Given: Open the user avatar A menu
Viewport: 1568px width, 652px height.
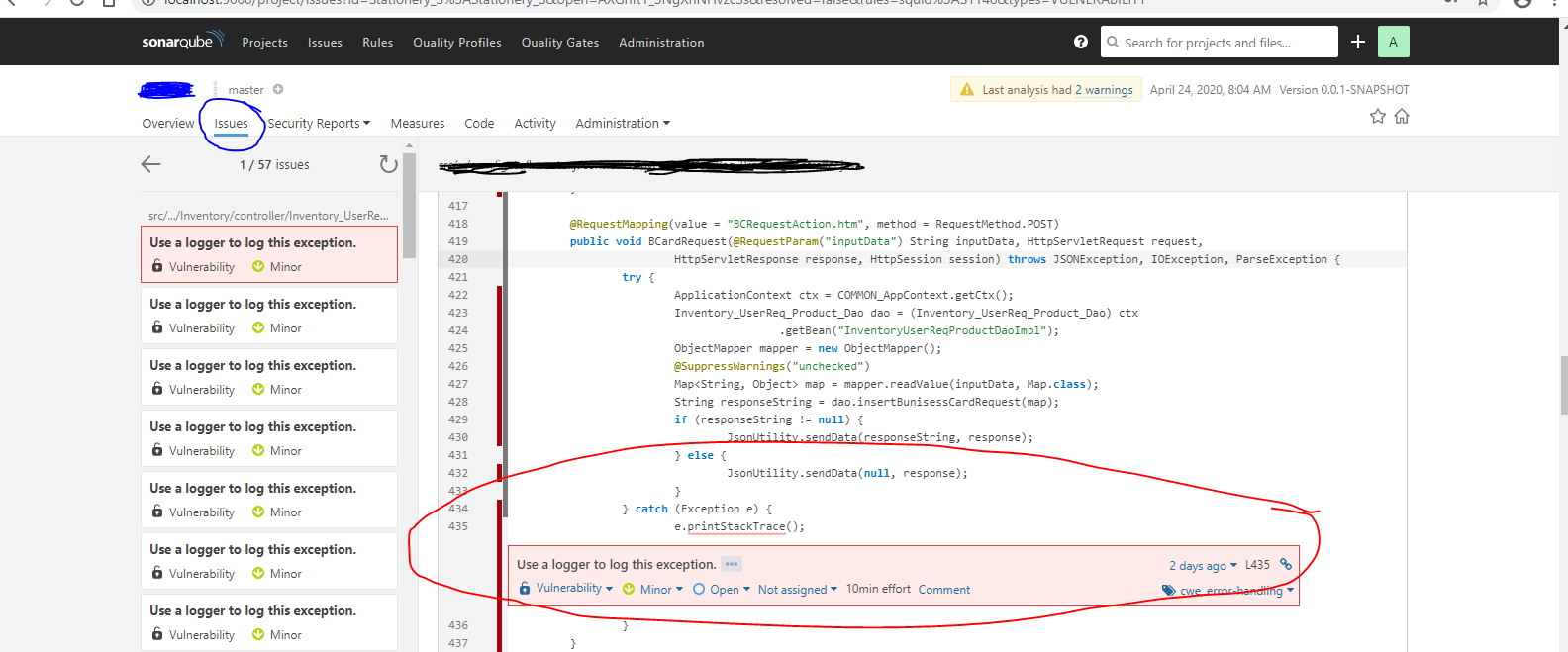Looking at the screenshot, I should click(1393, 42).
